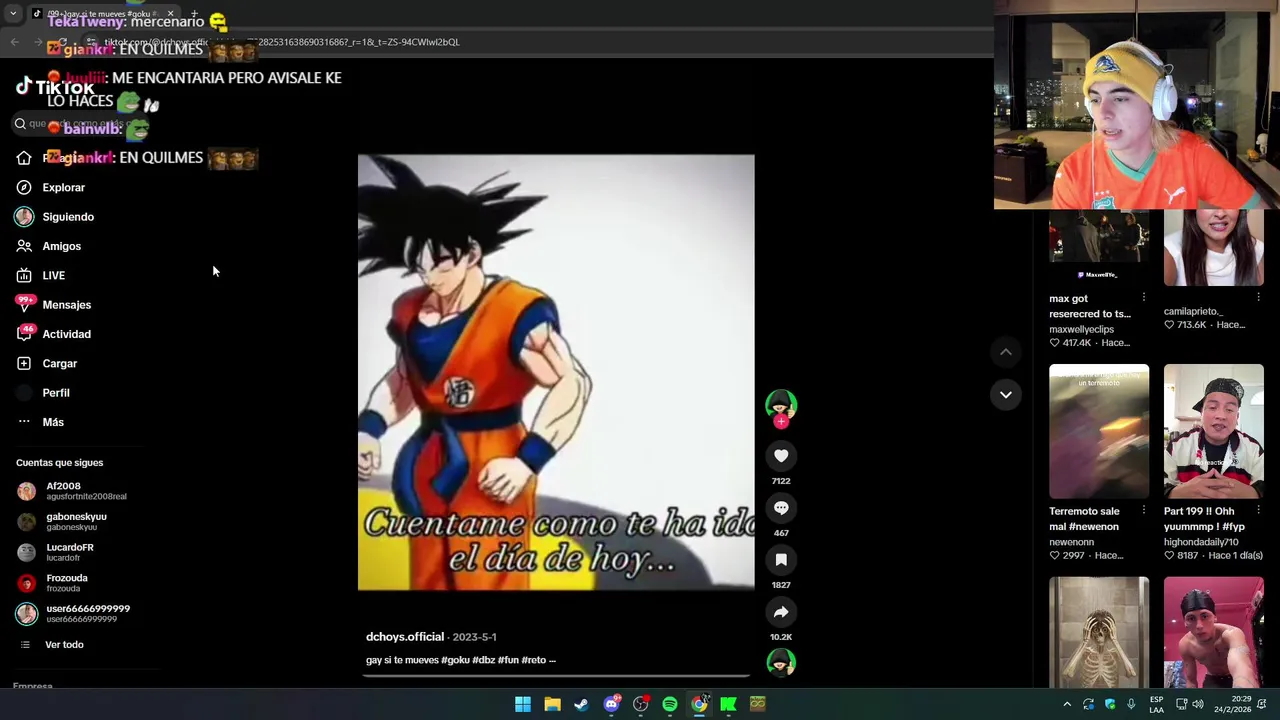Go to previous video with up arrow
The width and height of the screenshot is (1280, 720).
[1006, 352]
